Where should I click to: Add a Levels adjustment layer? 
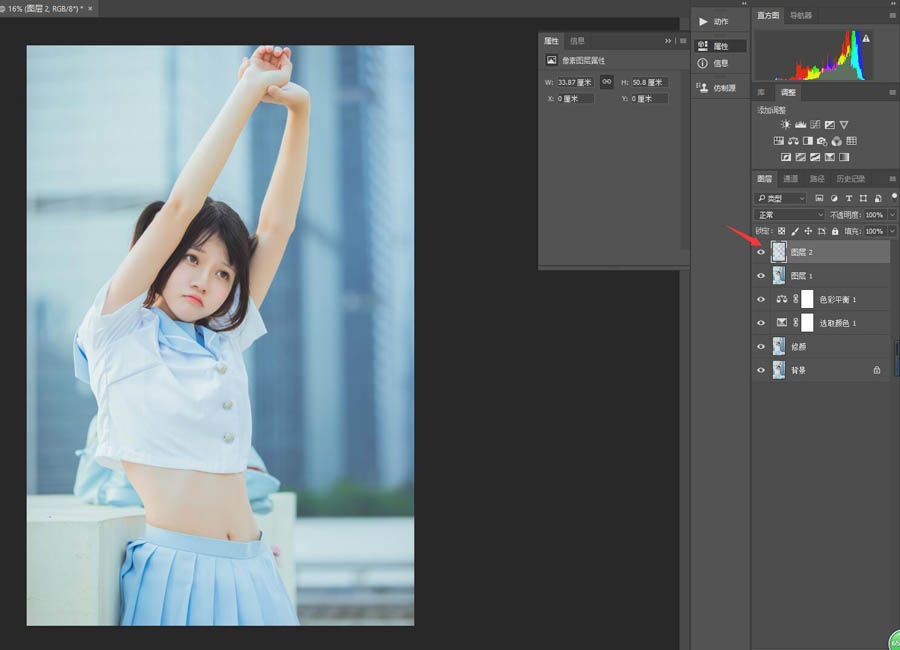[x=801, y=125]
